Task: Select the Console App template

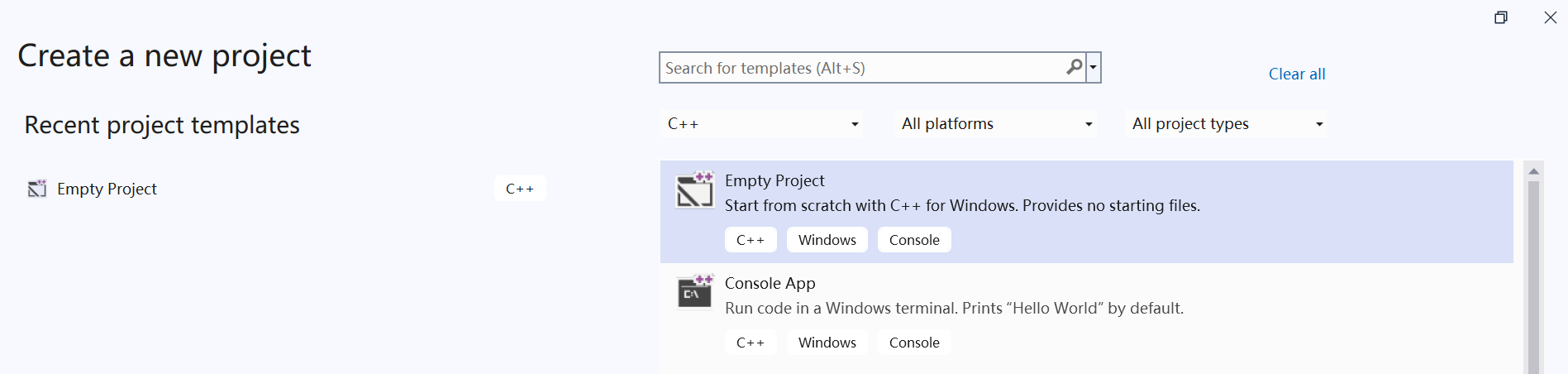Action: coord(770,283)
